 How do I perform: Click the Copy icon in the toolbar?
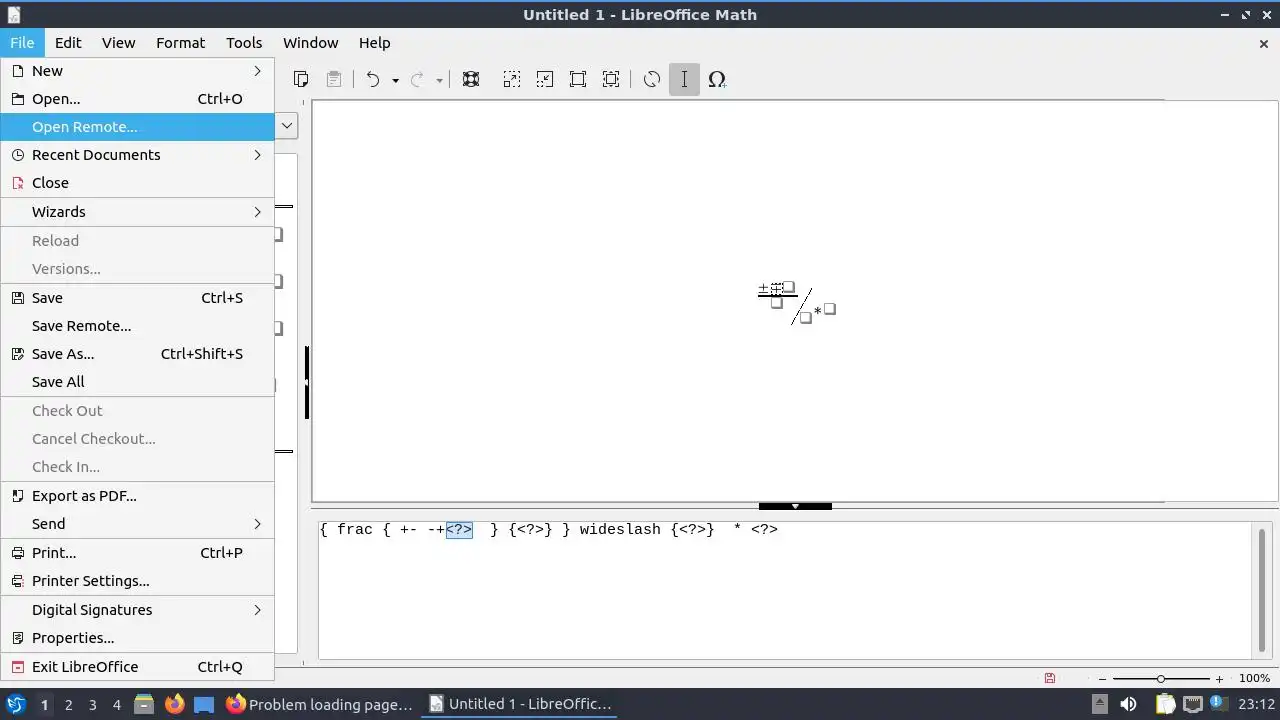click(x=300, y=79)
